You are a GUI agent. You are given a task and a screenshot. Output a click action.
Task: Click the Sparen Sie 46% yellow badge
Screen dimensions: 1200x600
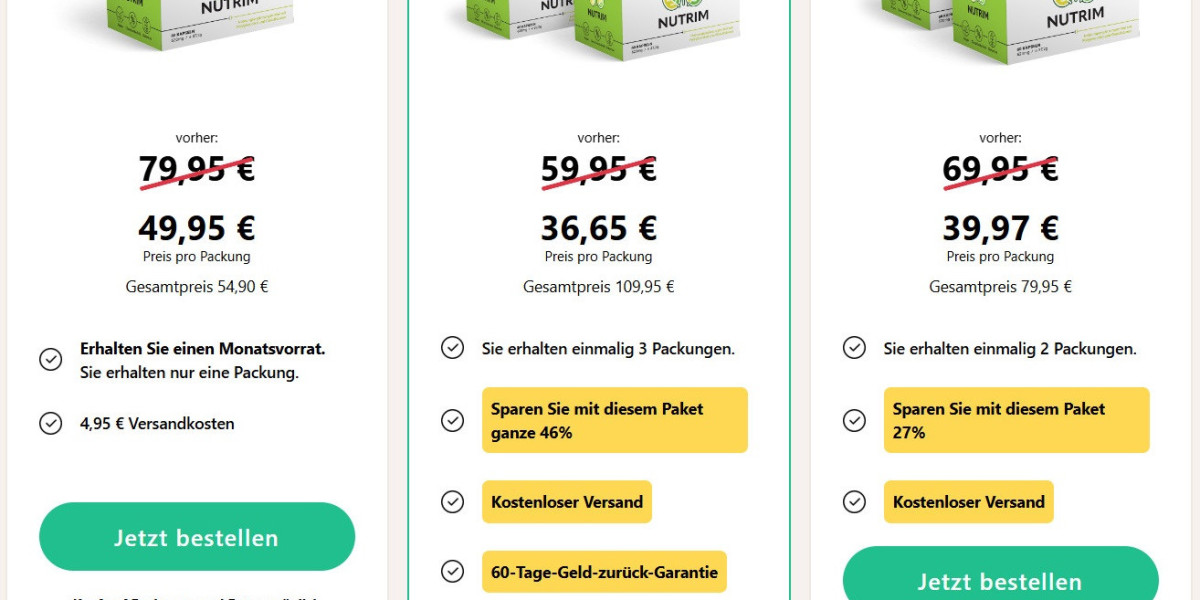click(x=615, y=420)
